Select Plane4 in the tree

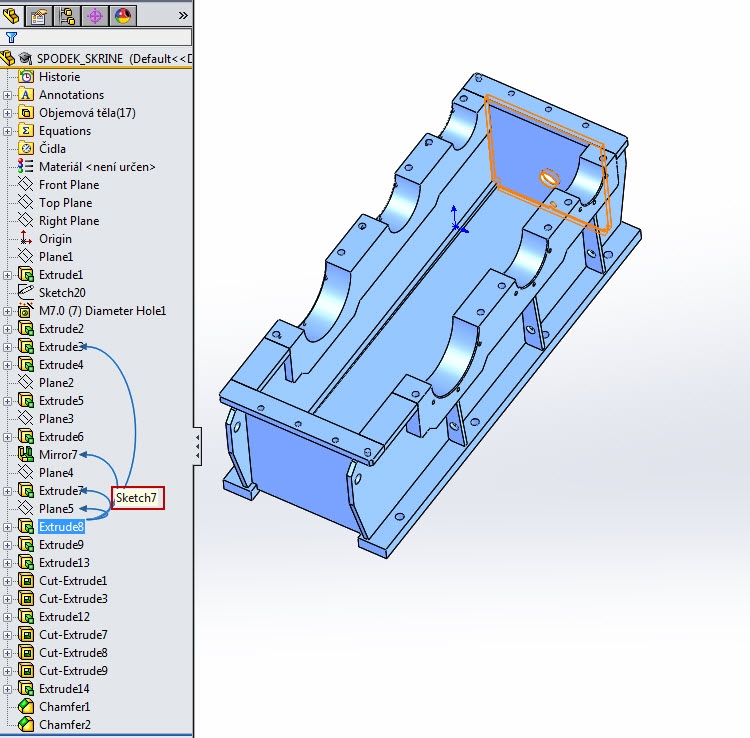tap(56, 473)
